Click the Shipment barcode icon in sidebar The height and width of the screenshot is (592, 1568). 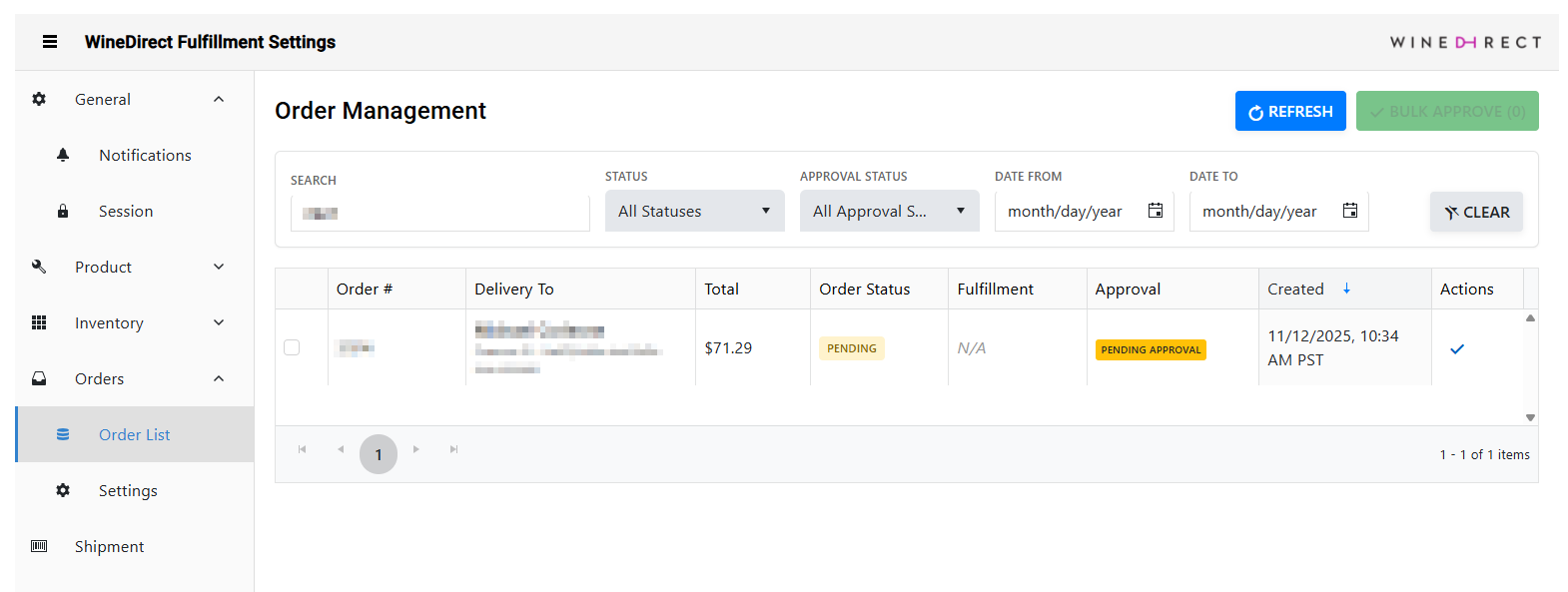tap(39, 546)
